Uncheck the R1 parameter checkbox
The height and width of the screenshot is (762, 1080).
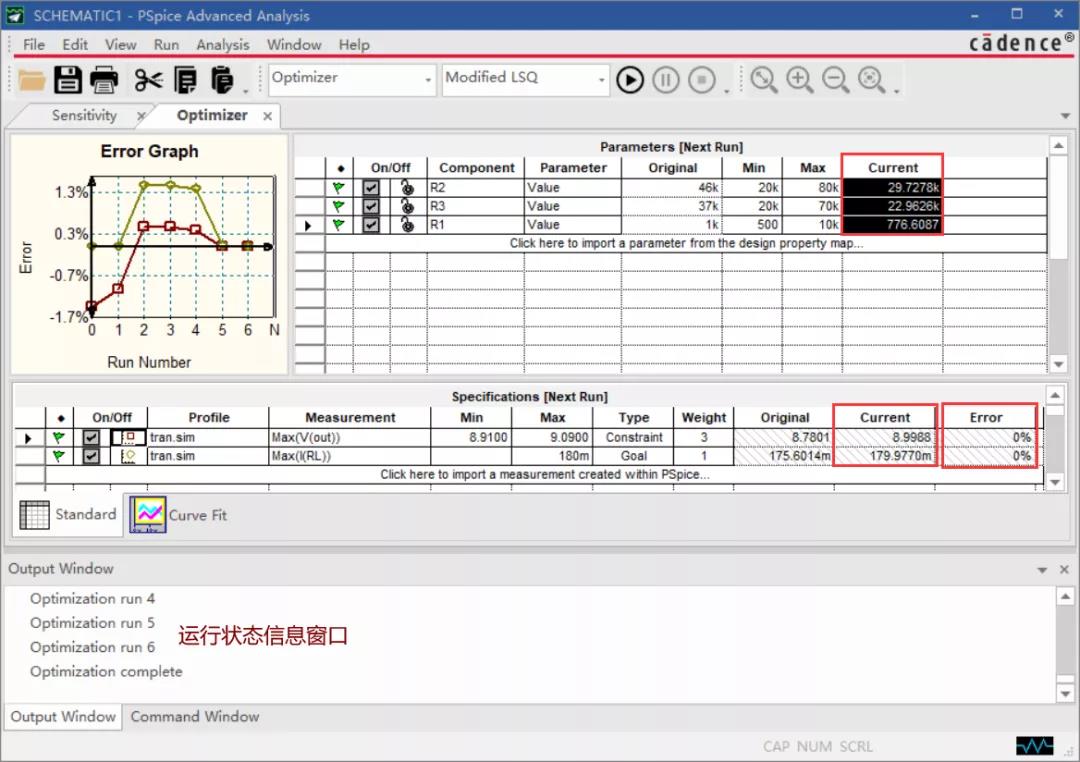(371, 225)
